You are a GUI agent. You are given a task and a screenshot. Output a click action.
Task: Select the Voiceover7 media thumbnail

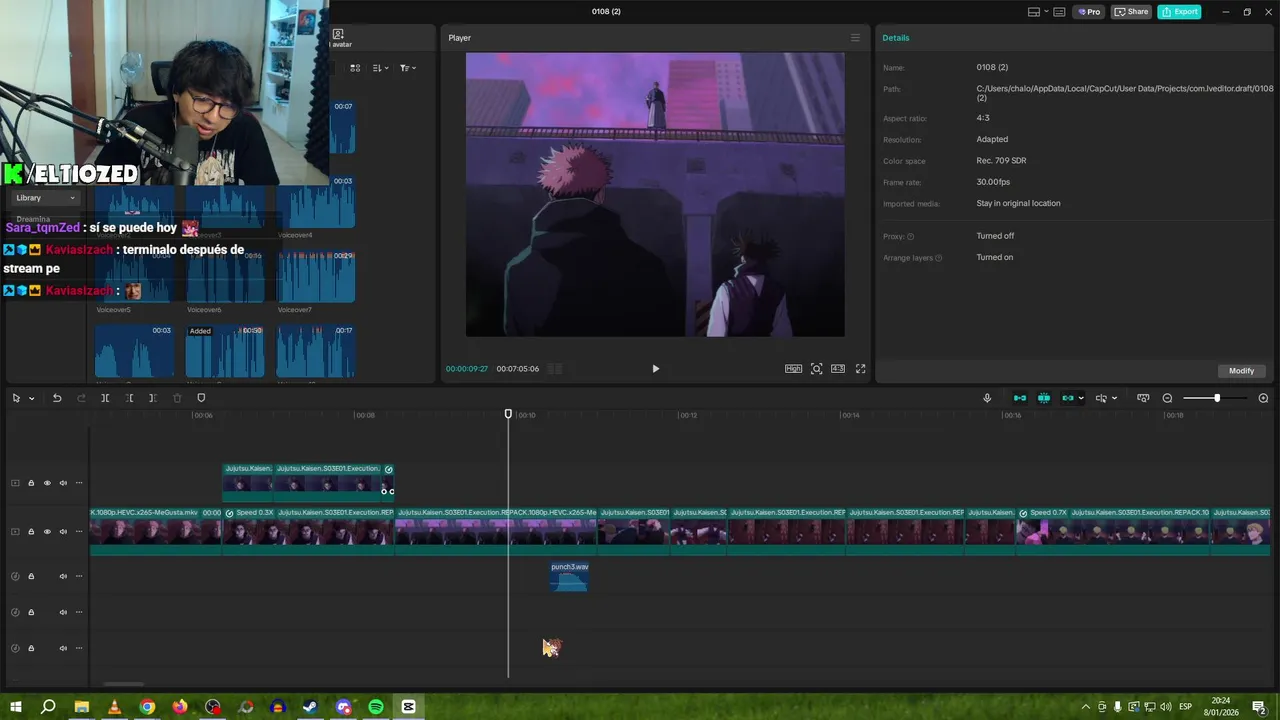[x=315, y=276]
